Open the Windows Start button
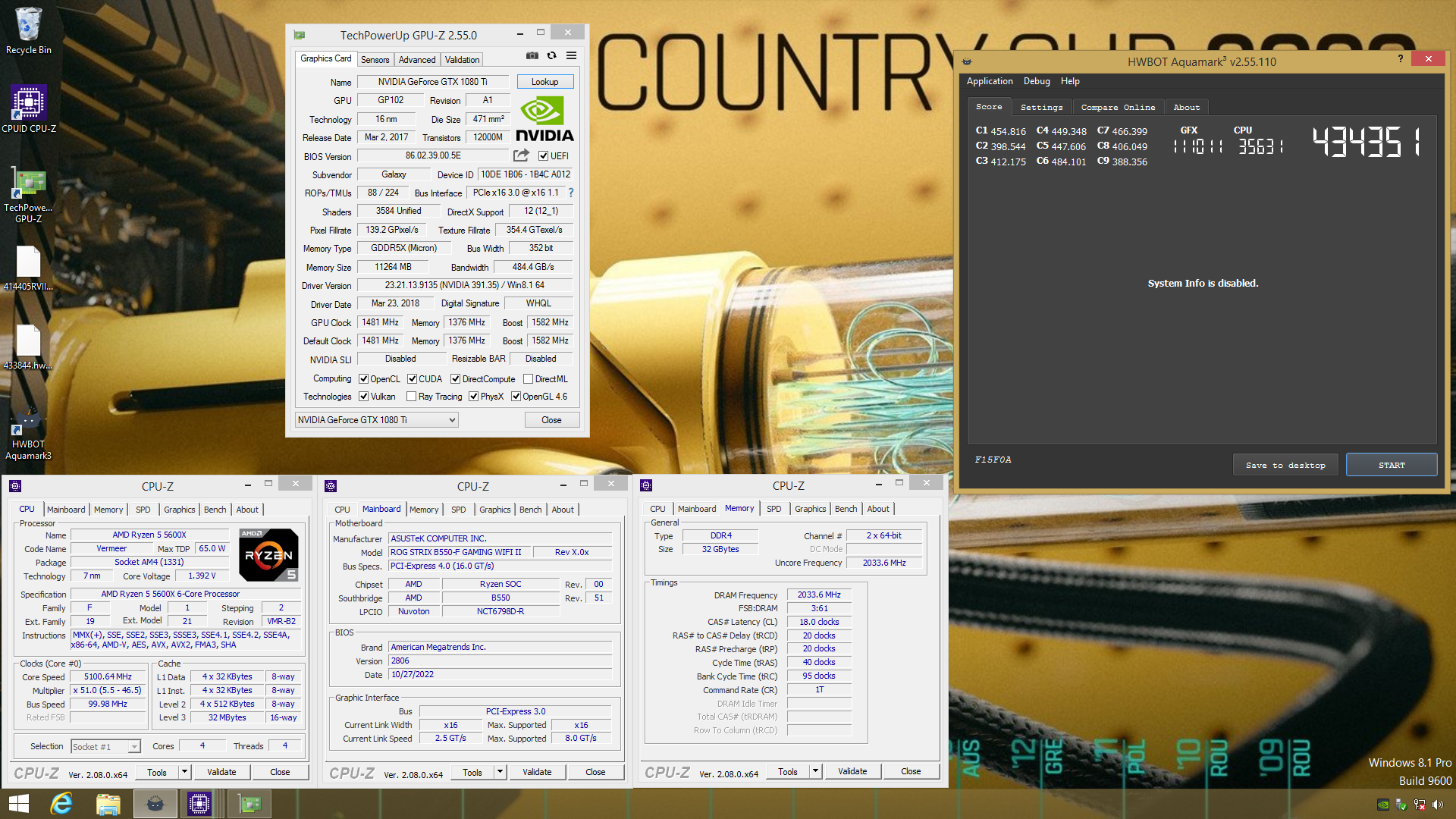 (19, 804)
